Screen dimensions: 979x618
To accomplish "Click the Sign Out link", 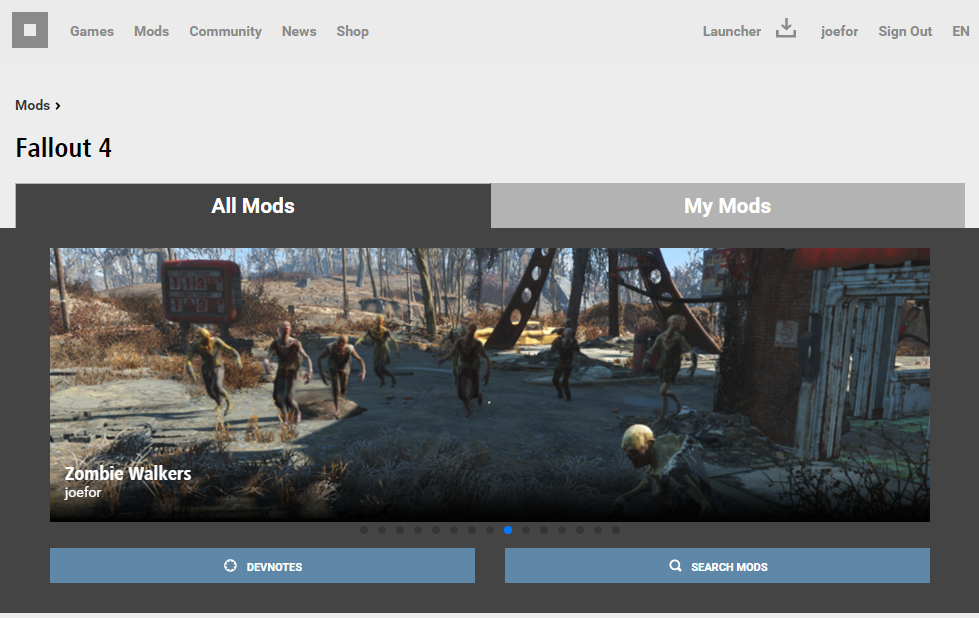I will point(904,31).
